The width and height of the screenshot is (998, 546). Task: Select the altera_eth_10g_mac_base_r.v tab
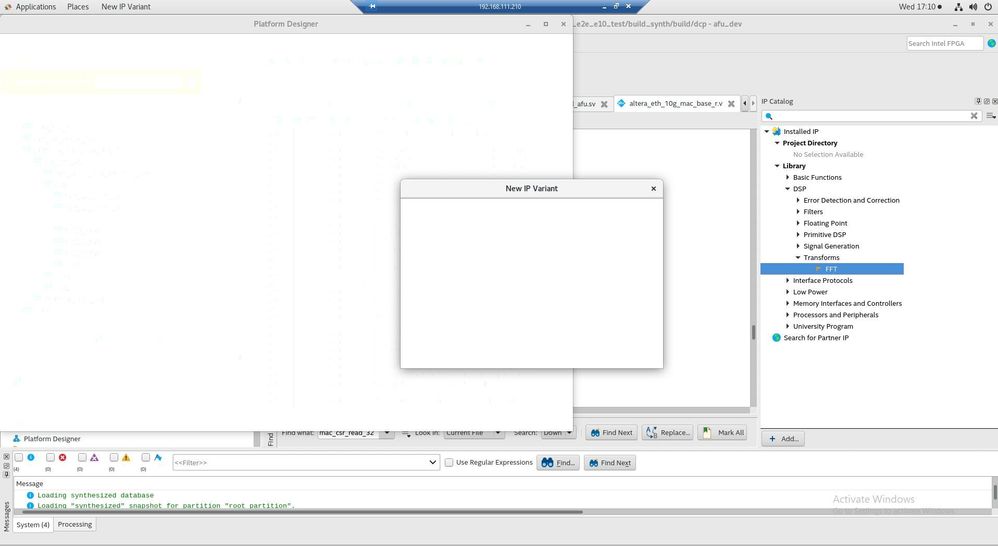coord(675,104)
